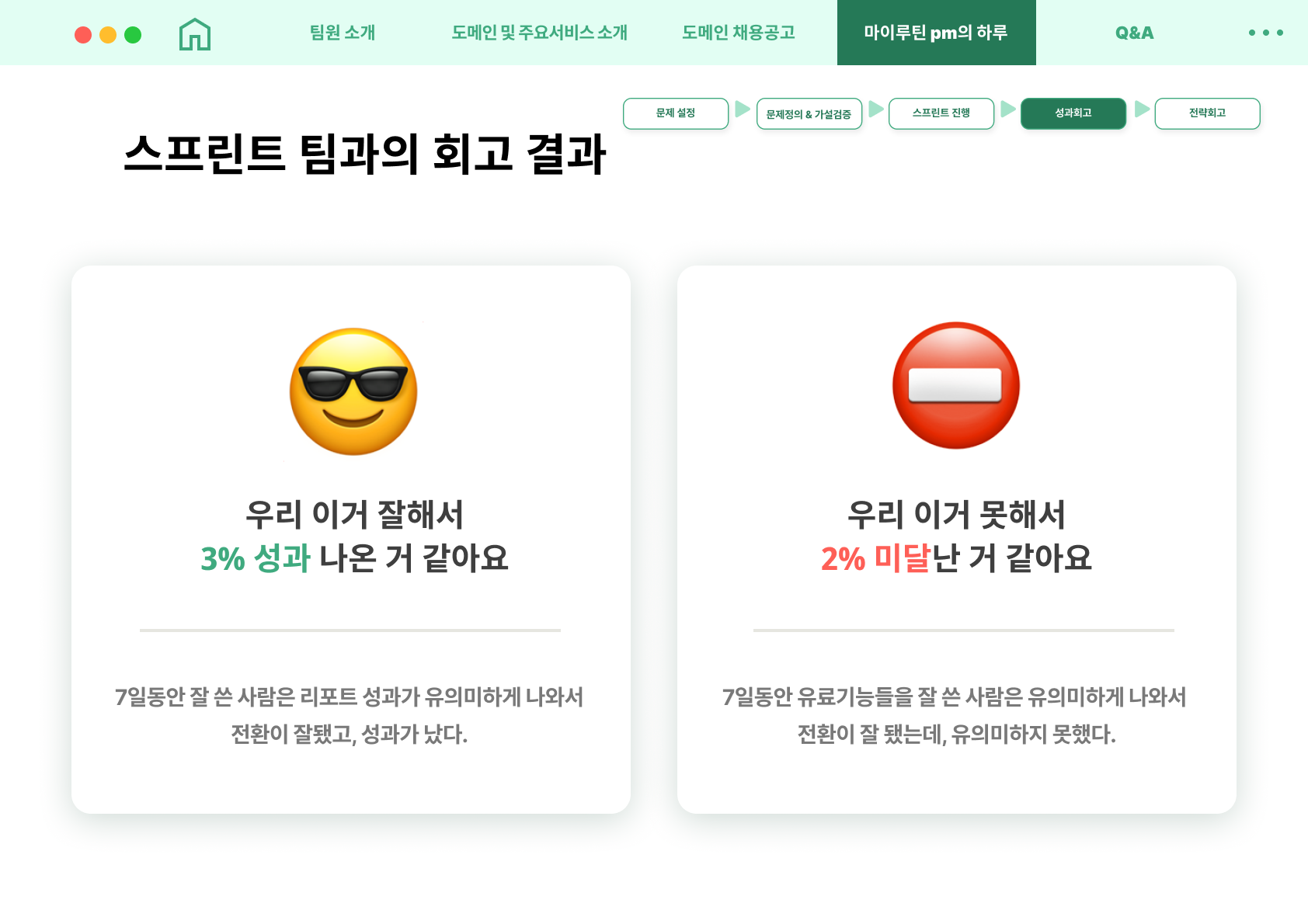Open the 도메인 및 주요서비스 소개 tab
The height and width of the screenshot is (924, 1308).
click(540, 33)
